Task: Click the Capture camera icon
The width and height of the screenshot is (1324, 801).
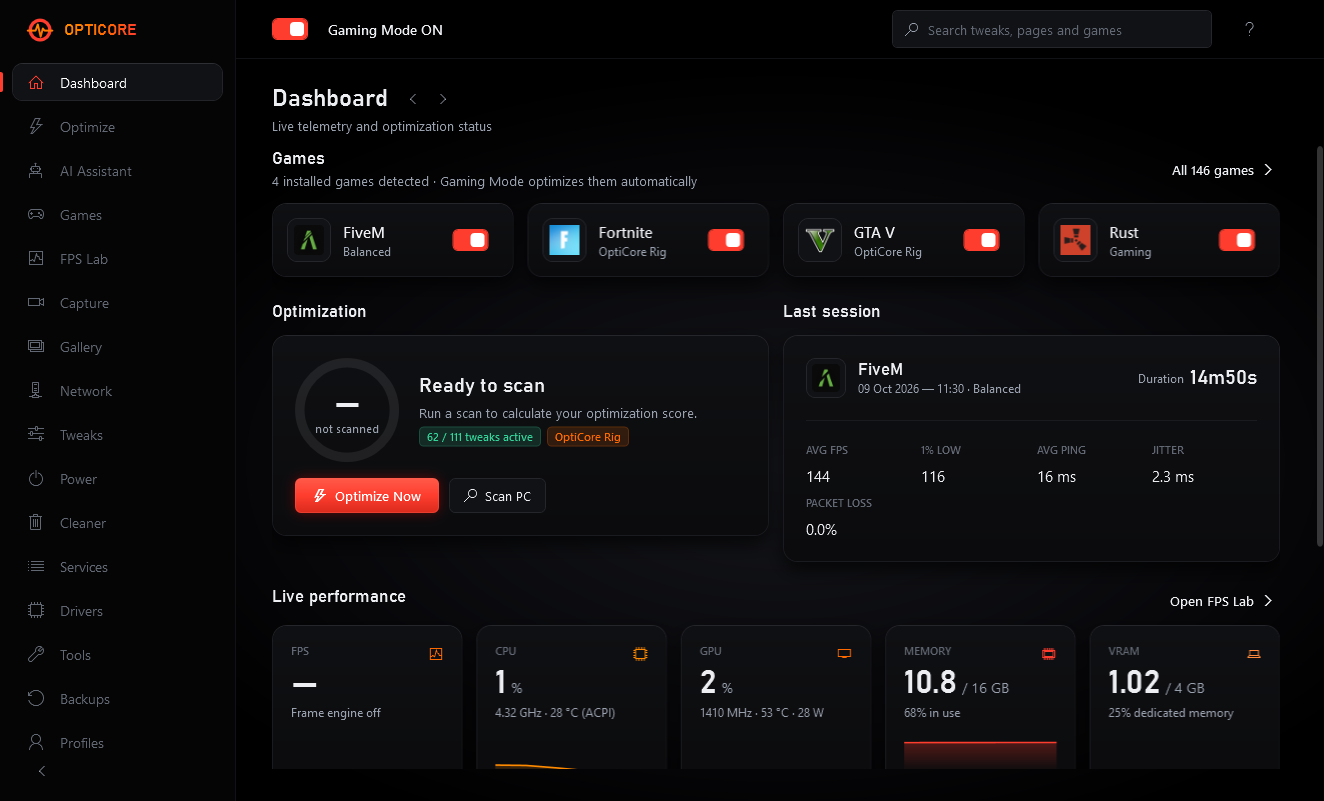Action: pyautogui.click(x=36, y=303)
